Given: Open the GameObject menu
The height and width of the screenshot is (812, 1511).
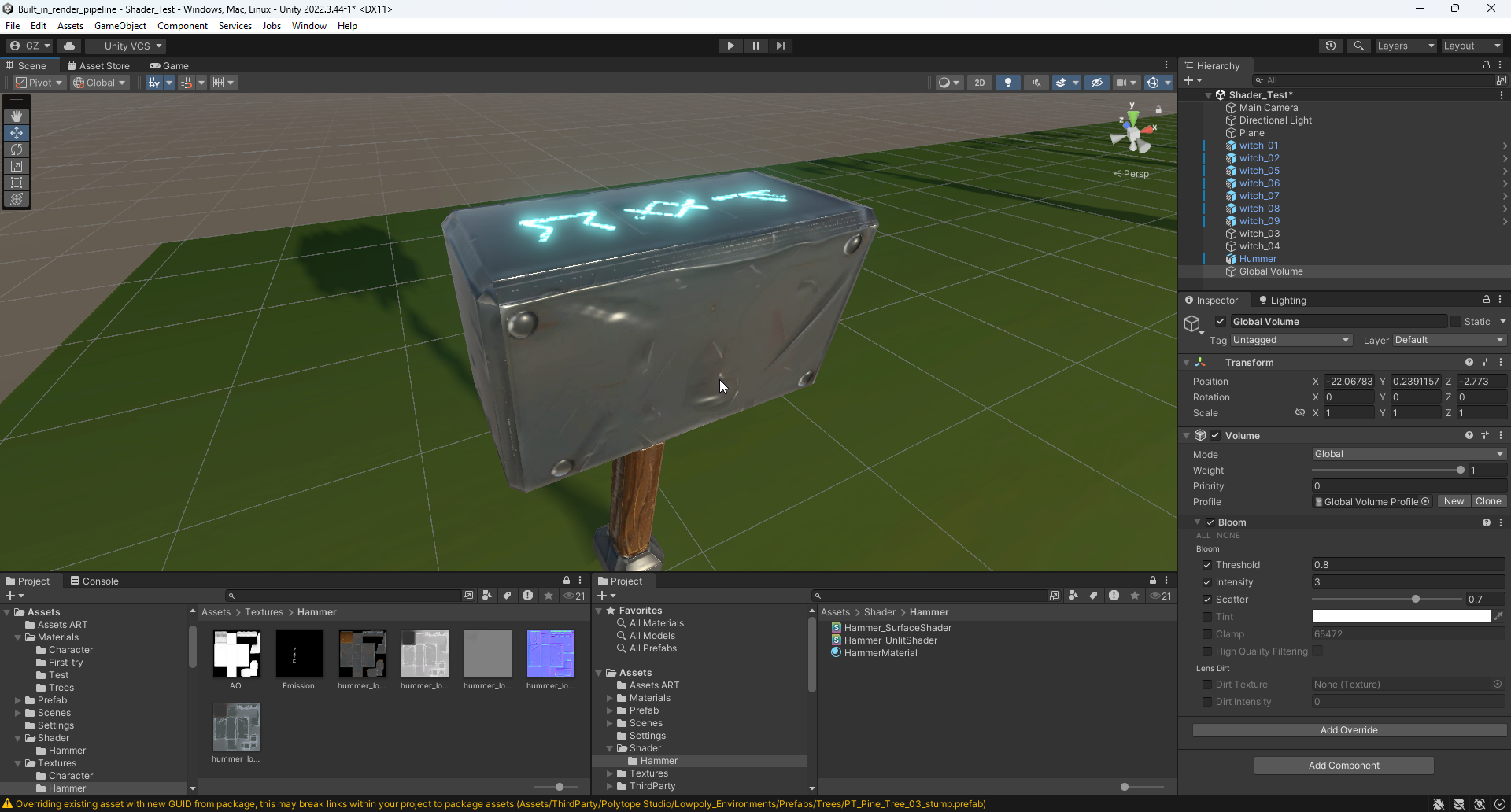Looking at the screenshot, I should 120,26.
